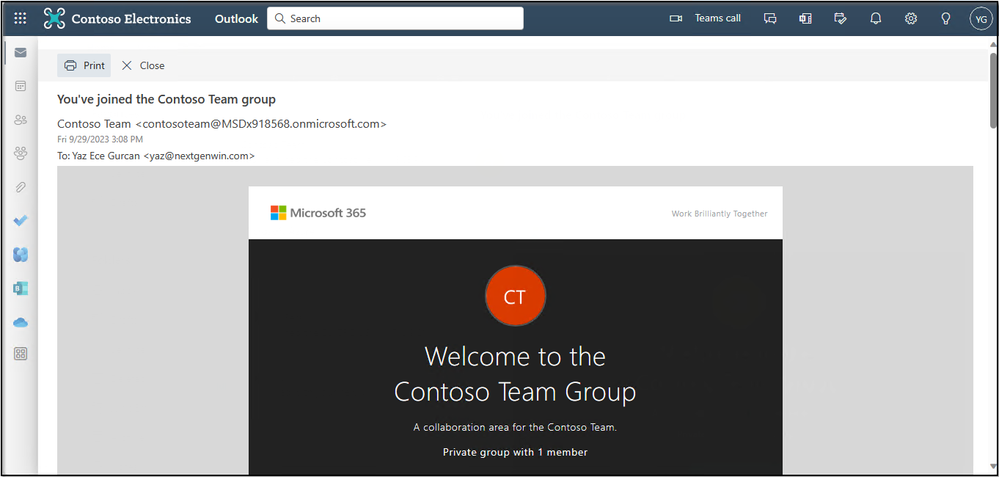Click the Teams call camera icon
999x477 pixels.
tap(675, 18)
